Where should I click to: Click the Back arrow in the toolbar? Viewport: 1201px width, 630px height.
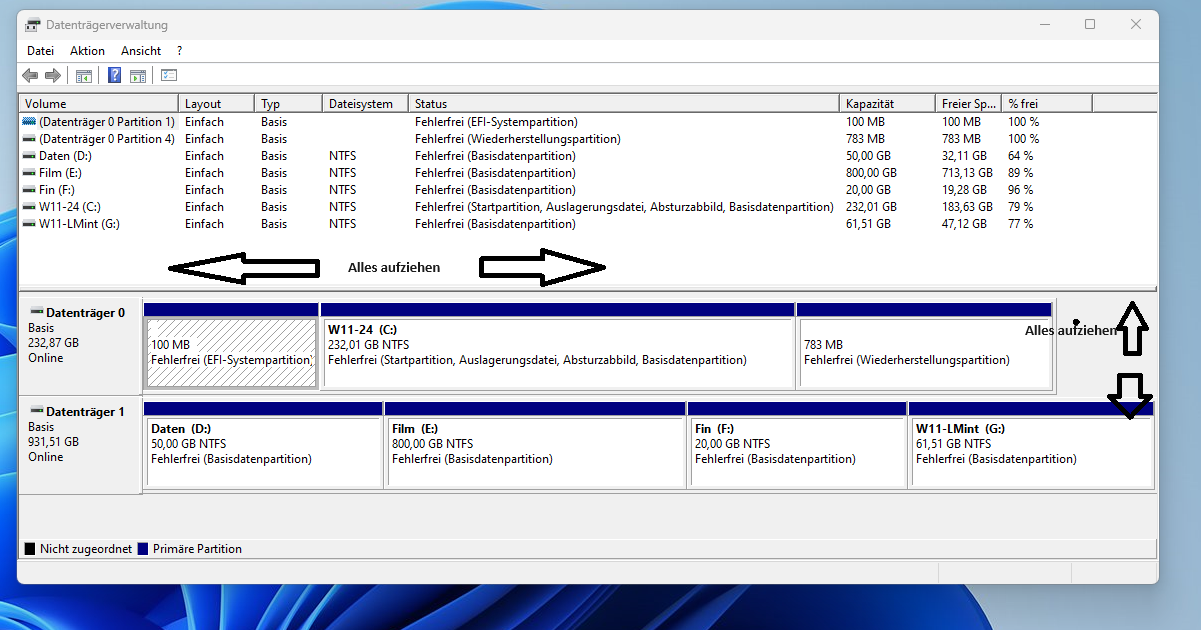click(30, 75)
